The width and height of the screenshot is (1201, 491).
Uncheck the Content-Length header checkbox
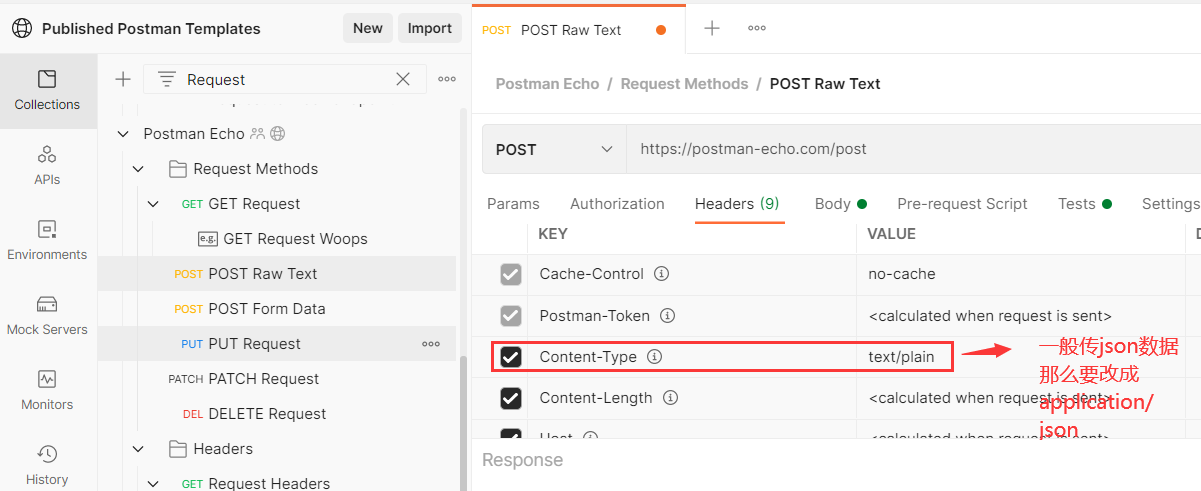(511, 398)
